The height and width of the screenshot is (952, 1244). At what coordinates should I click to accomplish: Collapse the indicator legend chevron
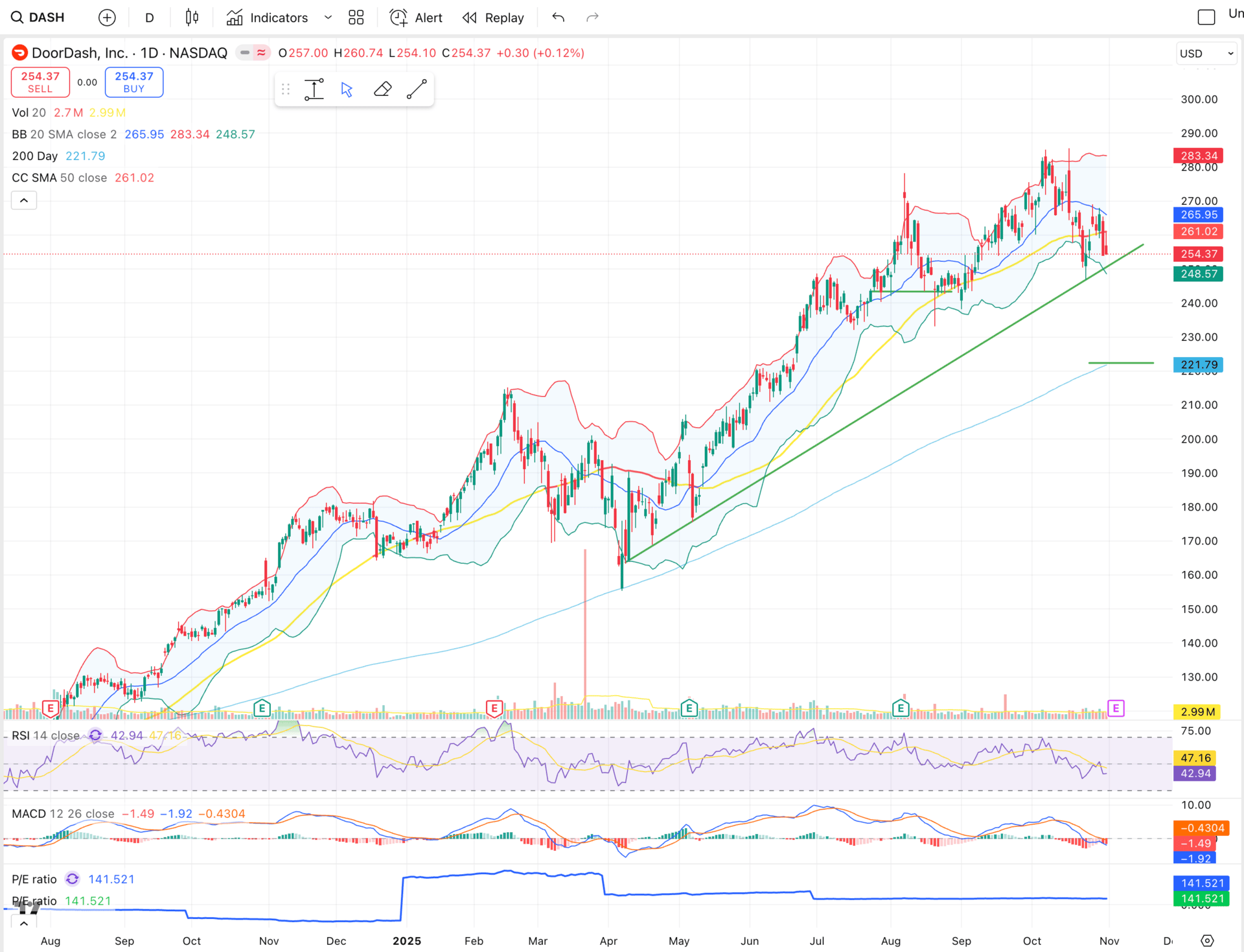24,200
